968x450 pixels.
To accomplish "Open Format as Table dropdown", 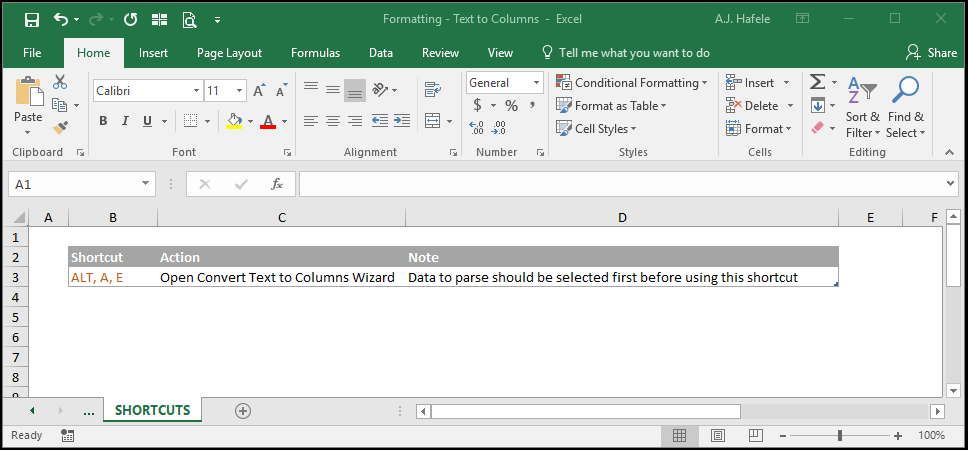I will 611,106.
